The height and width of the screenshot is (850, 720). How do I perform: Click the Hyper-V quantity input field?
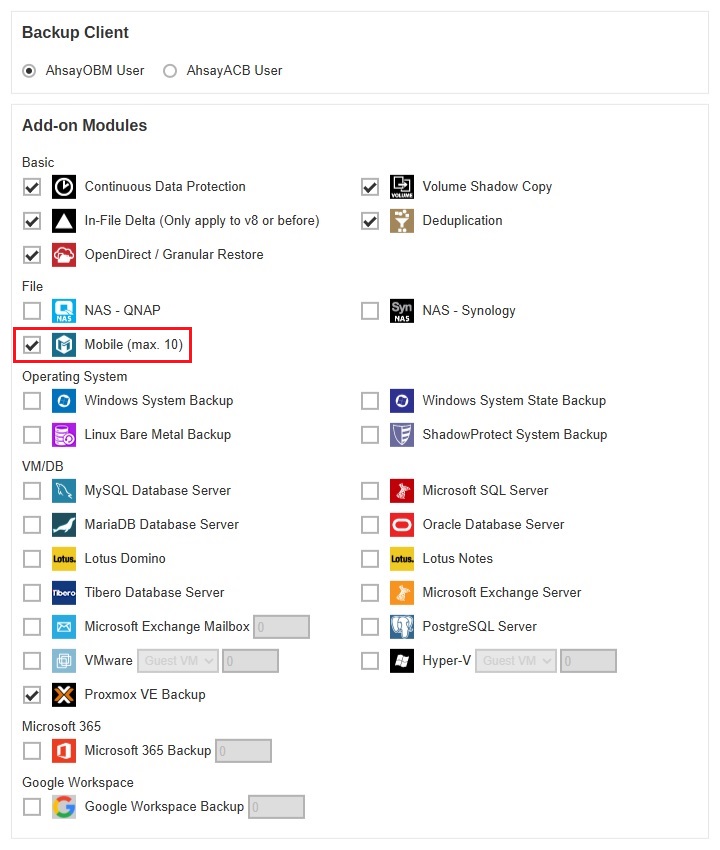pyautogui.click(x=588, y=661)
